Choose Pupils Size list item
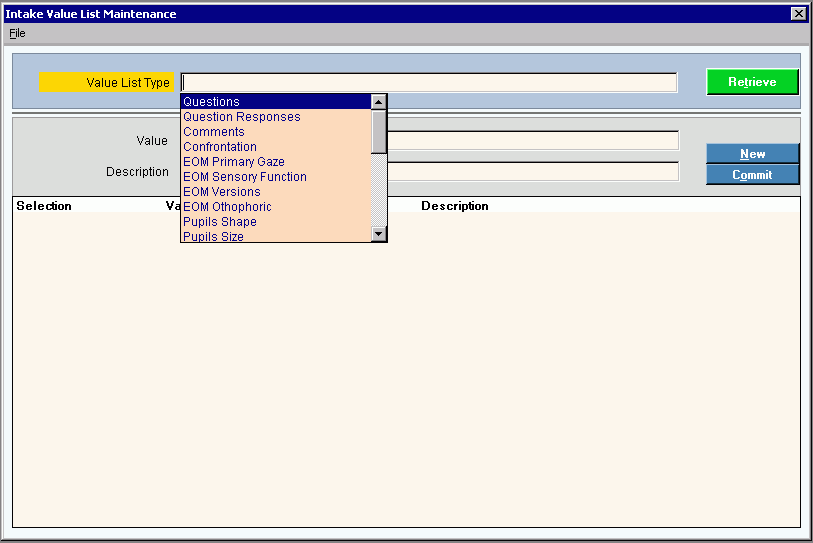 click(213, 237)
